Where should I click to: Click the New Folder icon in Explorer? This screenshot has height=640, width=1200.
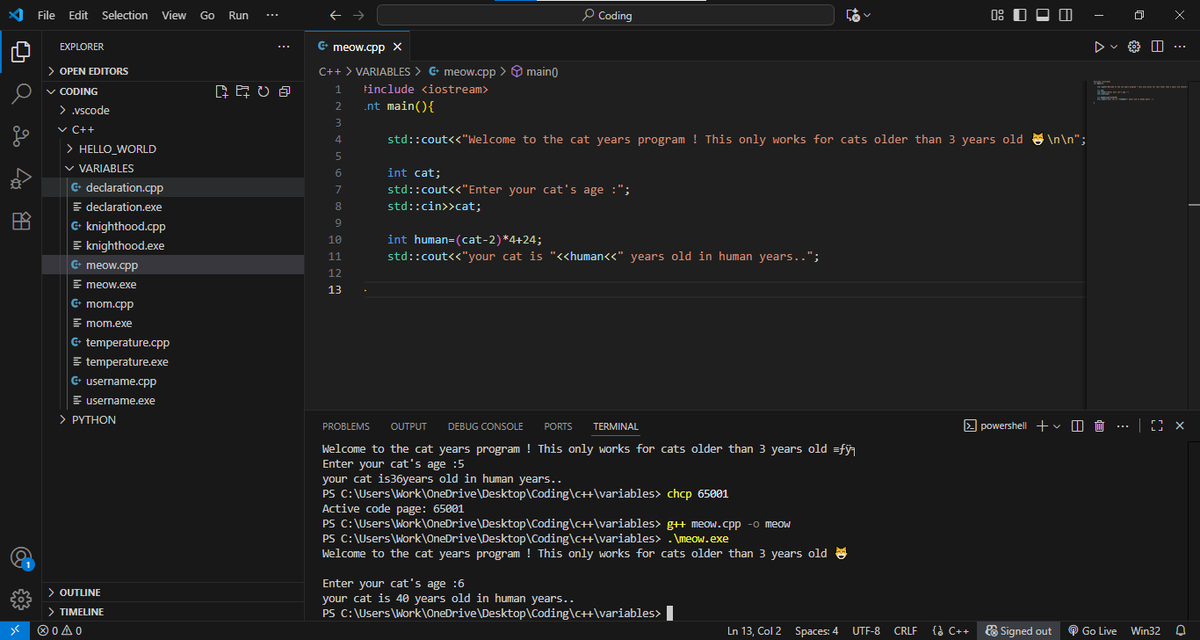(x=243, y=91)
